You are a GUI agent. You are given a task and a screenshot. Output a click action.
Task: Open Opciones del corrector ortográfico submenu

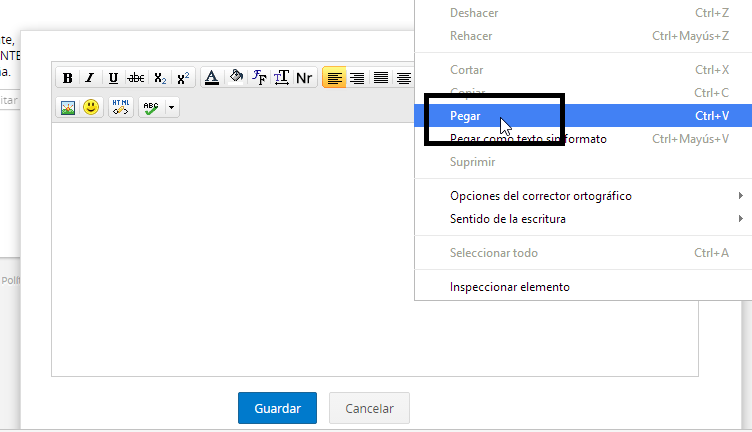tap(583, 196)
